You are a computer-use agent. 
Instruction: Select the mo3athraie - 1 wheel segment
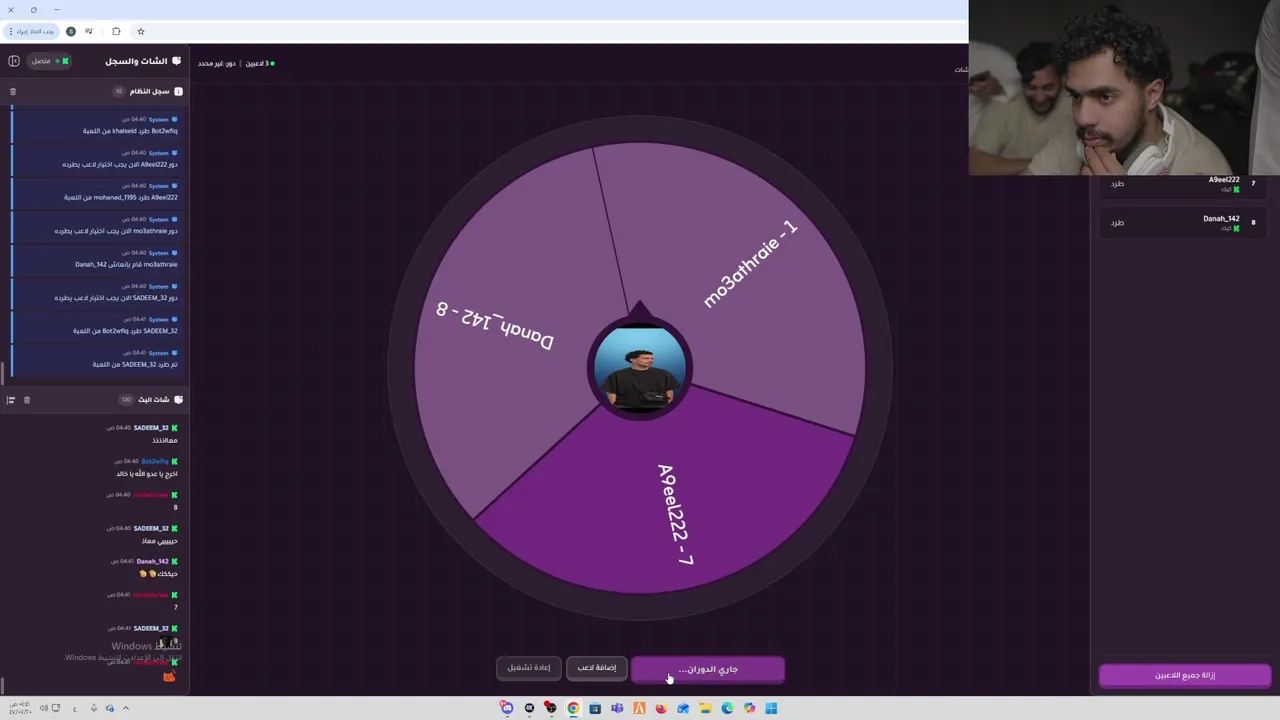(x=750, y=265)
